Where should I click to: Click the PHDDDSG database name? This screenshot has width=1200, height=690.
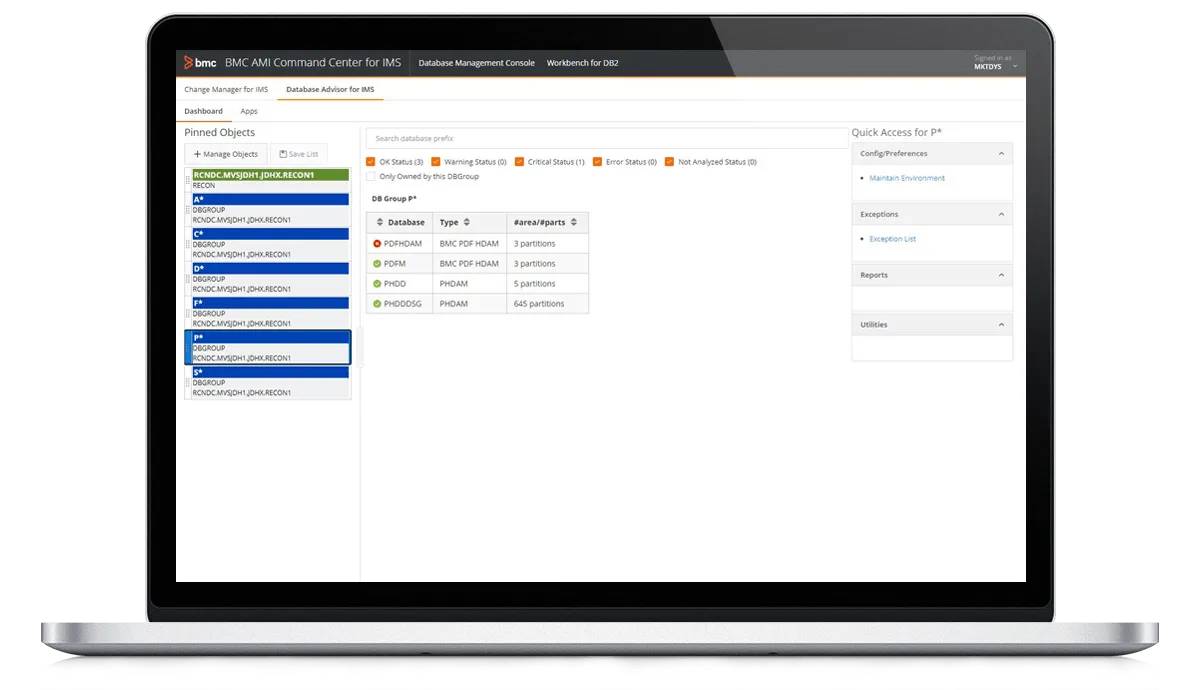tap(403, 303)
